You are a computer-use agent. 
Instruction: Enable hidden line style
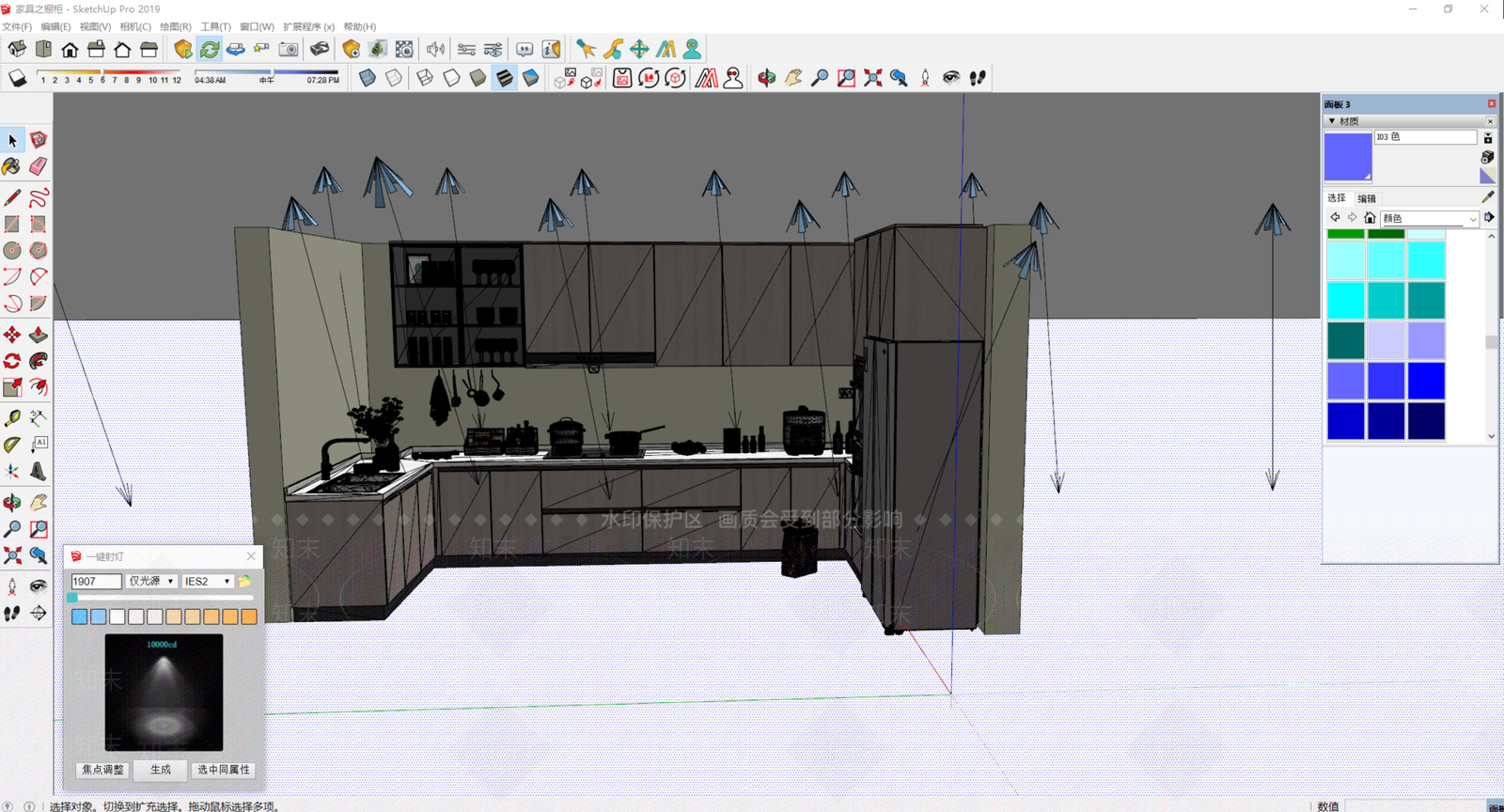(x=451, y=78)
